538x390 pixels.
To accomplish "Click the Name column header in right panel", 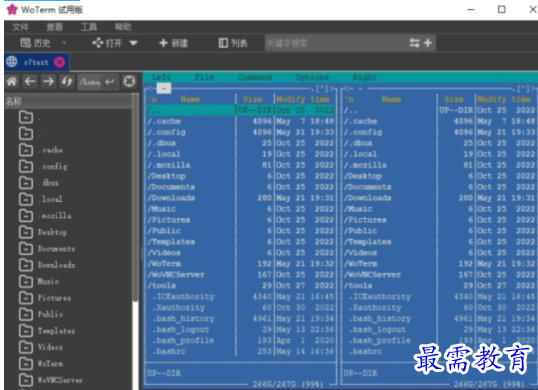I will pyautogui.click(x=391, y=99).
